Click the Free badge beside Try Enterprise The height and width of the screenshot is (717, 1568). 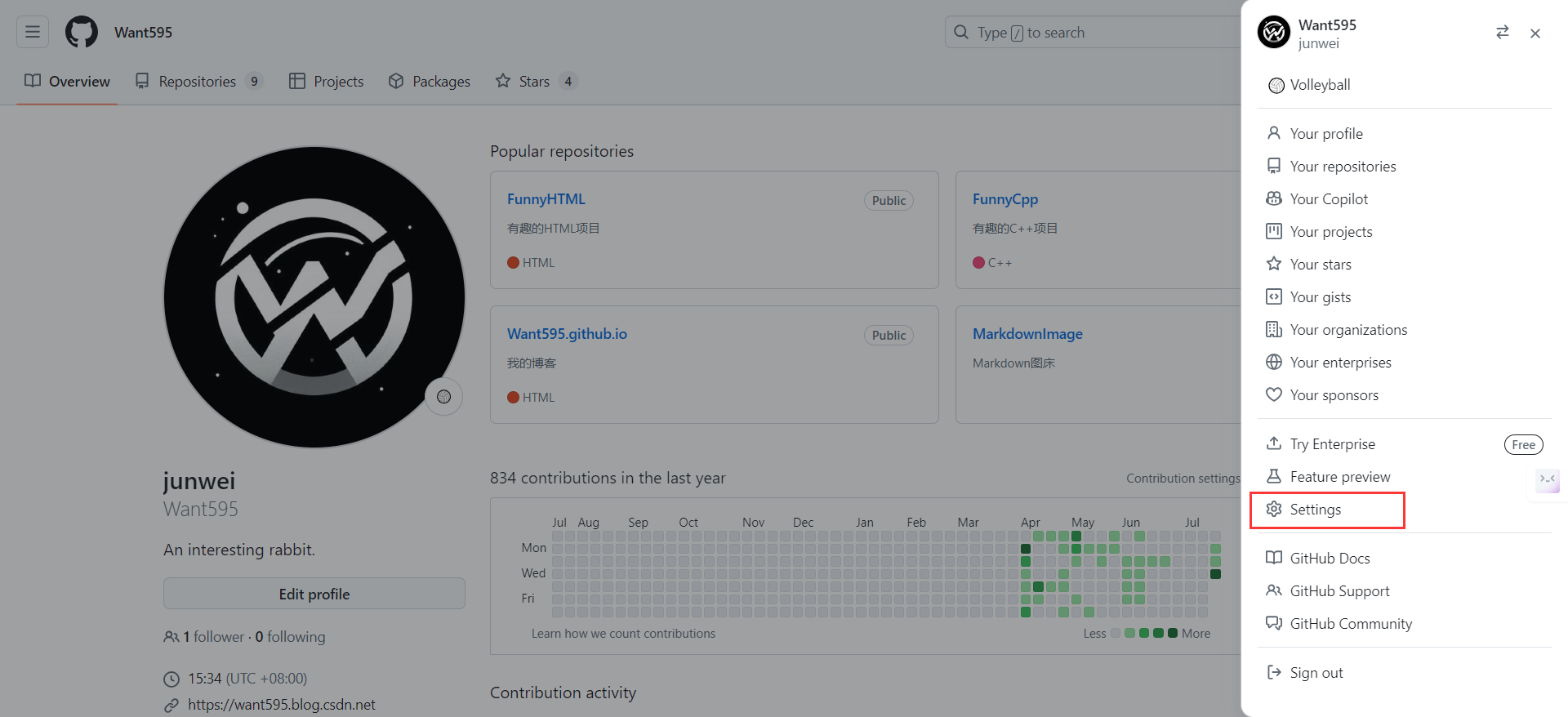coord(1523,444)
